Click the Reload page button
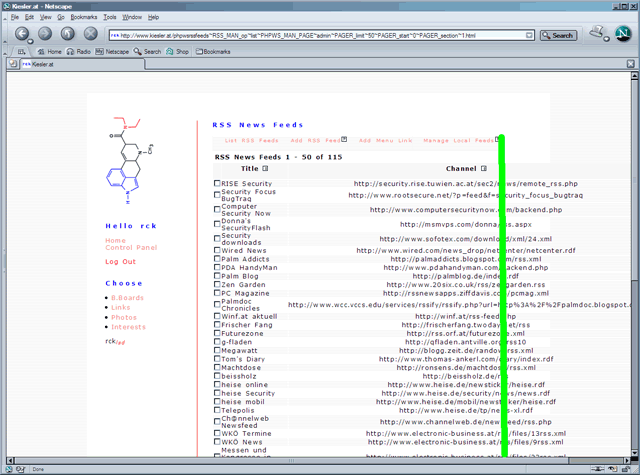640x475 pixels. [66, 34]
